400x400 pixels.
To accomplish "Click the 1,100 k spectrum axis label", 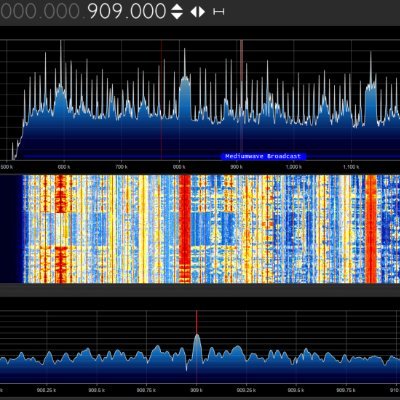I will tap(351, 166).
